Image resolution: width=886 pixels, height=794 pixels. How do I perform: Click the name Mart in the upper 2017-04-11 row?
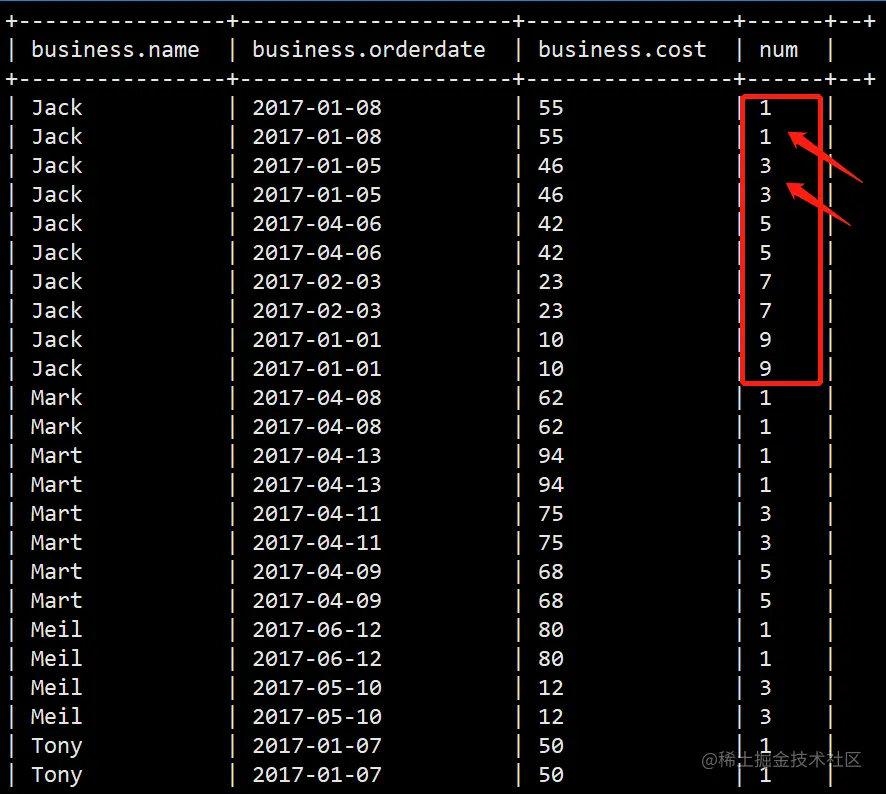57,514
